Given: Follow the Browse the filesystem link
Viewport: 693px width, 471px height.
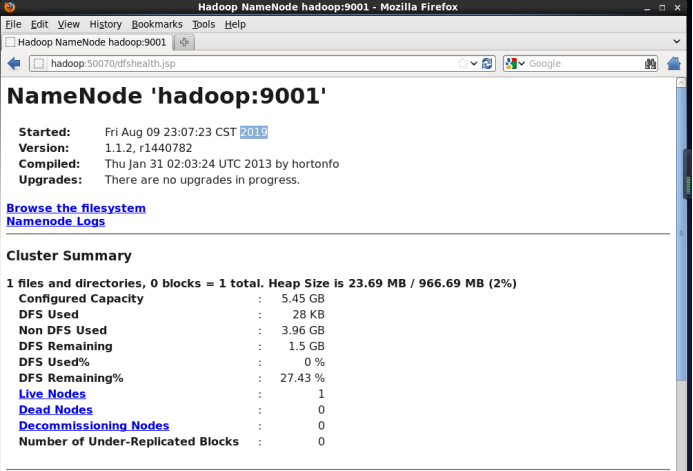Looking at the screenshot, I should click(76, 208).
